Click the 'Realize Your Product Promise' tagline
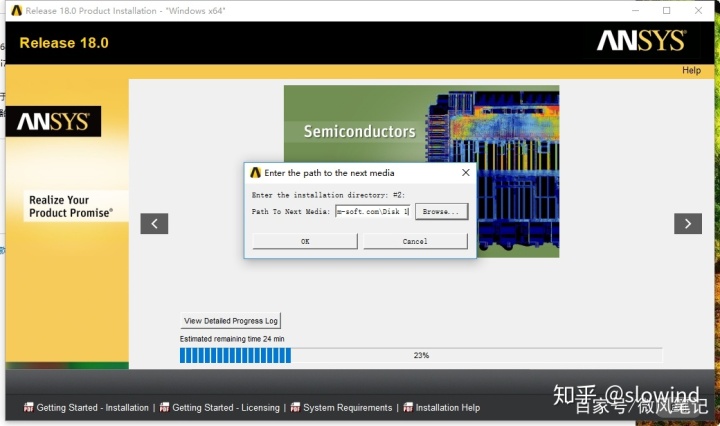This screenshot has width=720, height=426. [x=70, y=206]
